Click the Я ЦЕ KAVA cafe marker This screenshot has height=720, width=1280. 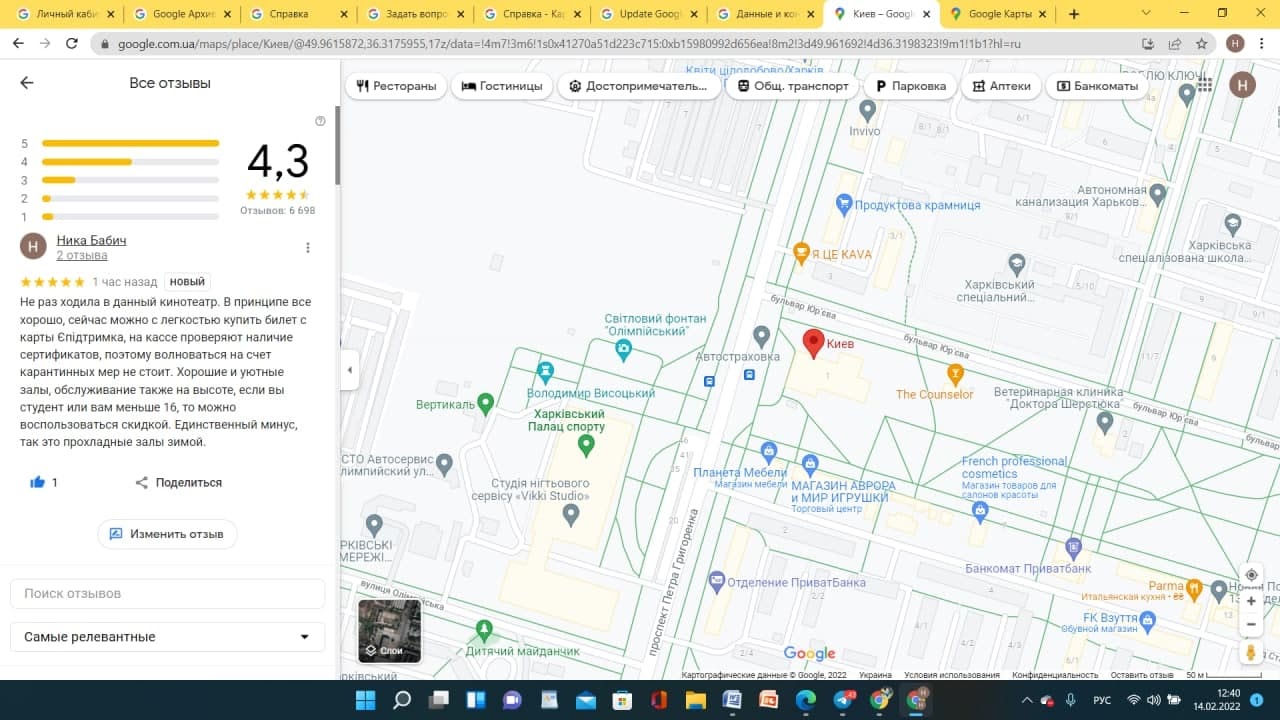pyautogui.click(x=800, y=253)
